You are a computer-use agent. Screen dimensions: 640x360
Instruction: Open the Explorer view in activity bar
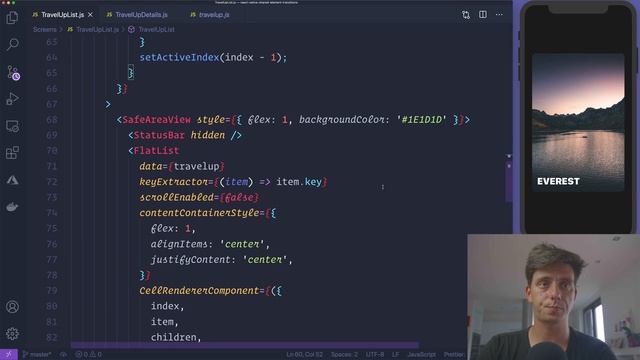coord(12,18)
